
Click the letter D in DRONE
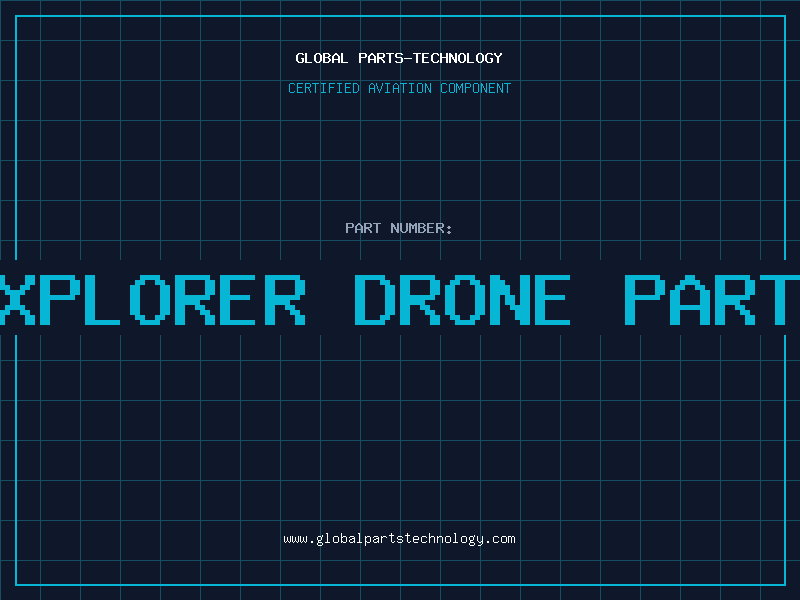(376, 300)
